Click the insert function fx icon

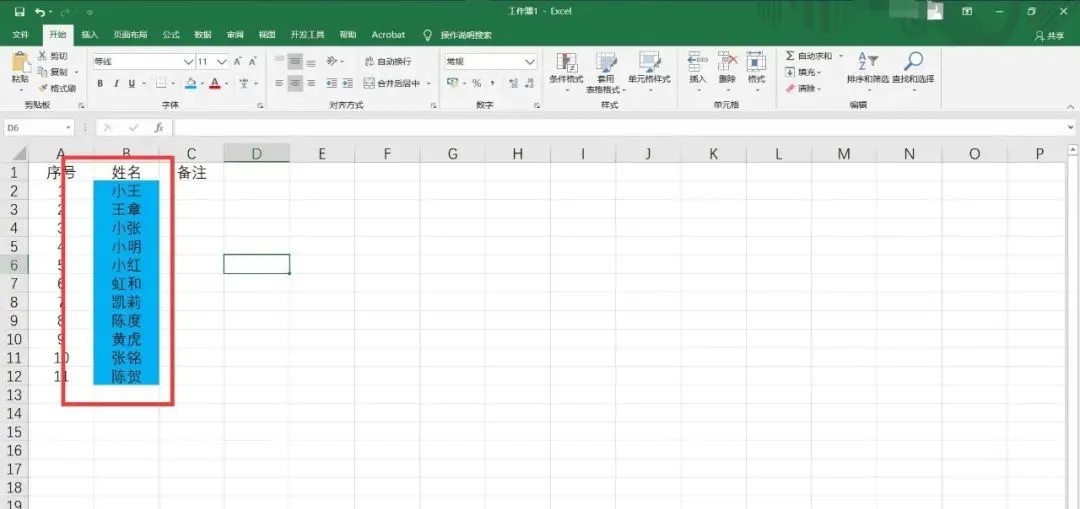(x=159, y=127)
